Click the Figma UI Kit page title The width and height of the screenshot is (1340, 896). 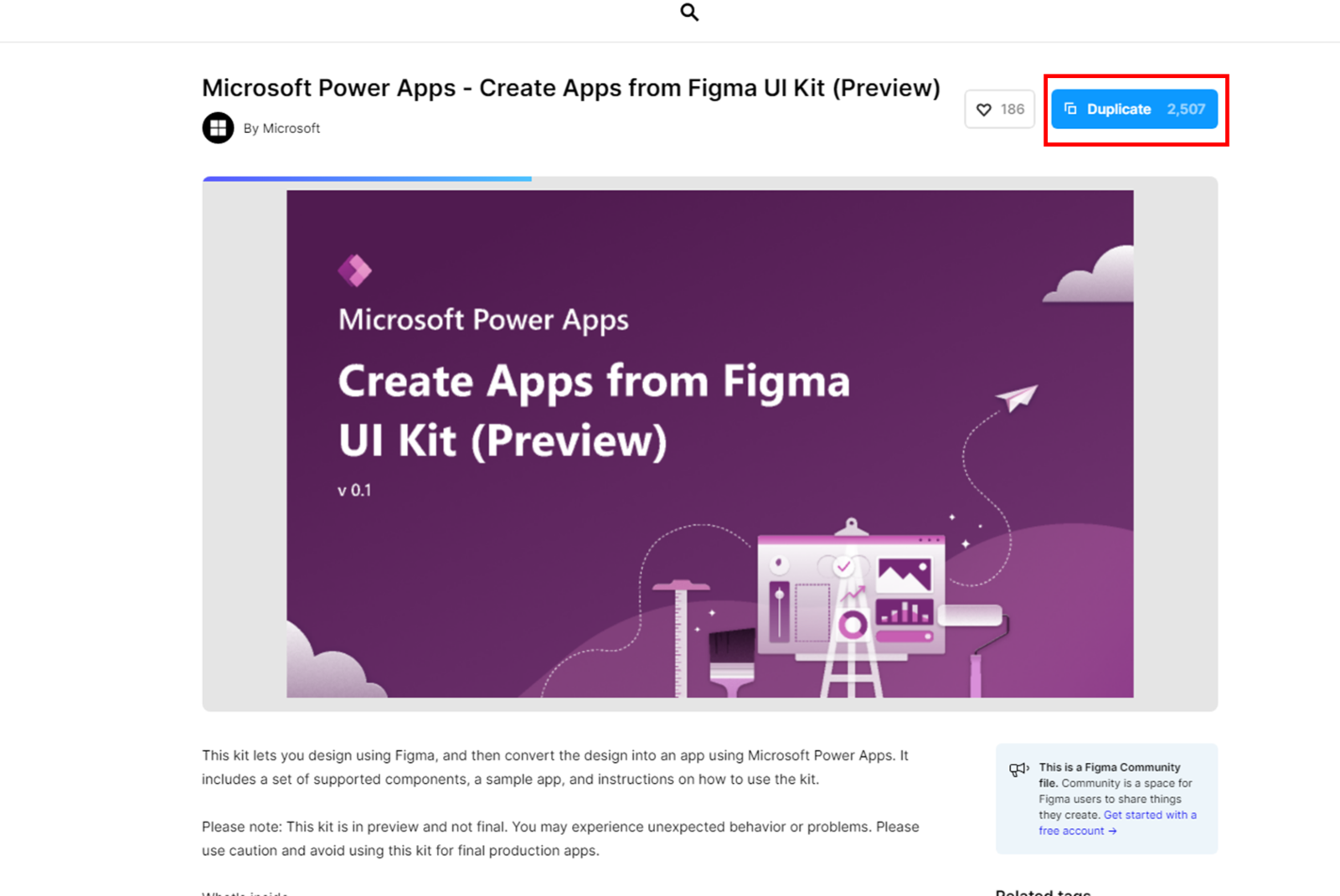571,87
